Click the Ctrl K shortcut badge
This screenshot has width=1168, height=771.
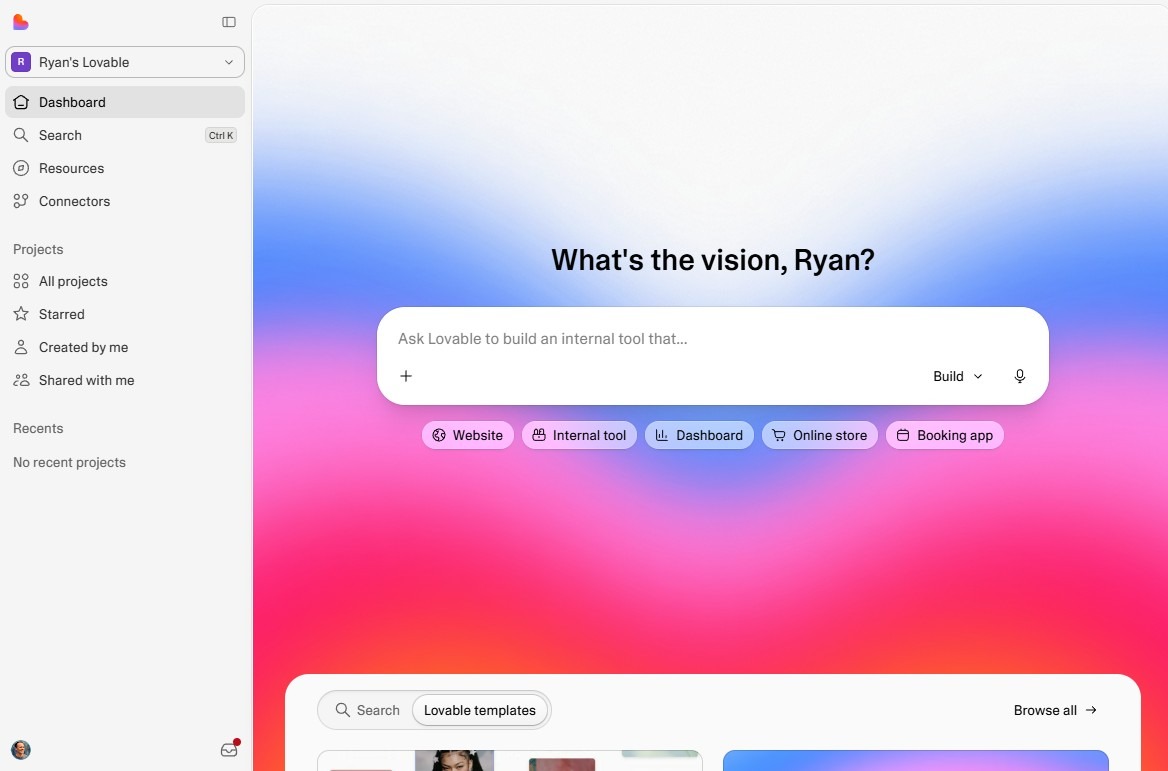tap(221, 136)
